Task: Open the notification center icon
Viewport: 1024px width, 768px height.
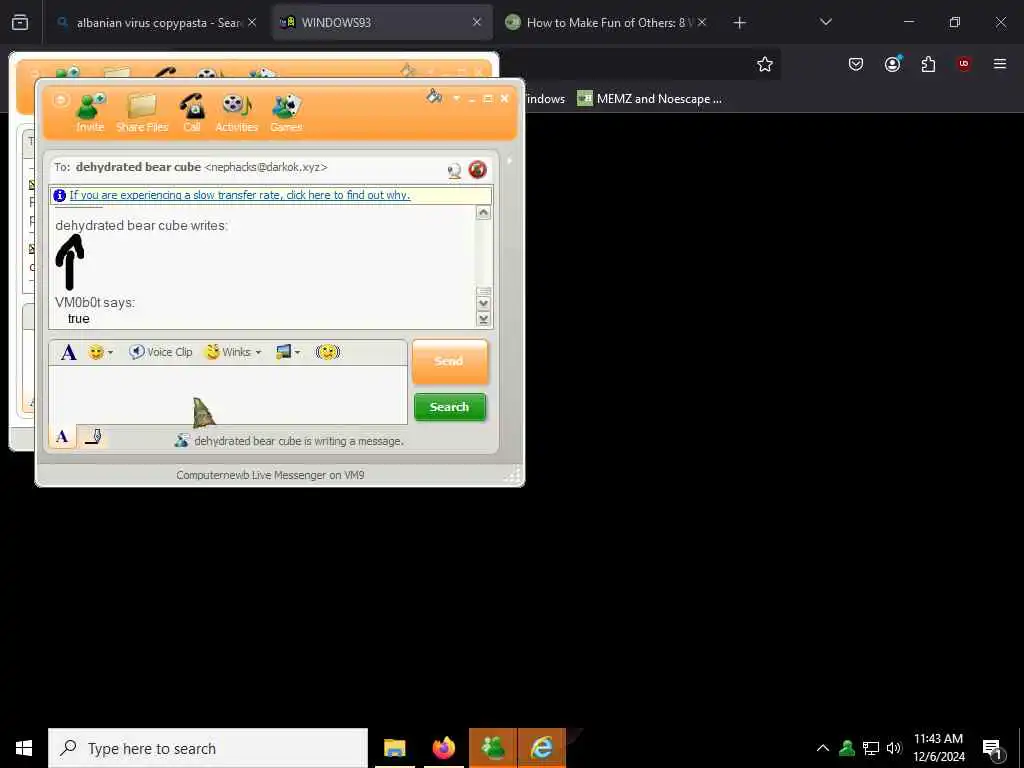Action: point(992,750)
